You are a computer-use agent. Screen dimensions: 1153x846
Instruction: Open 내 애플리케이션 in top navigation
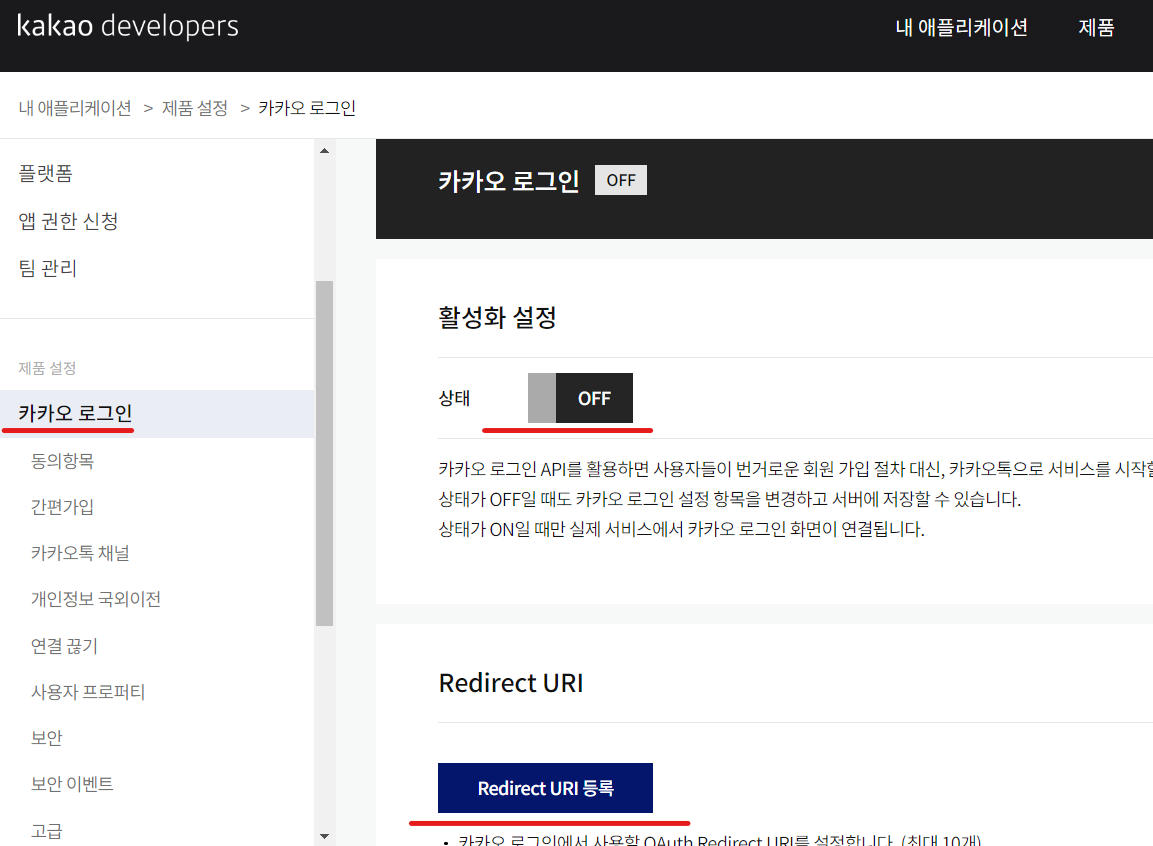pos(961,28)
